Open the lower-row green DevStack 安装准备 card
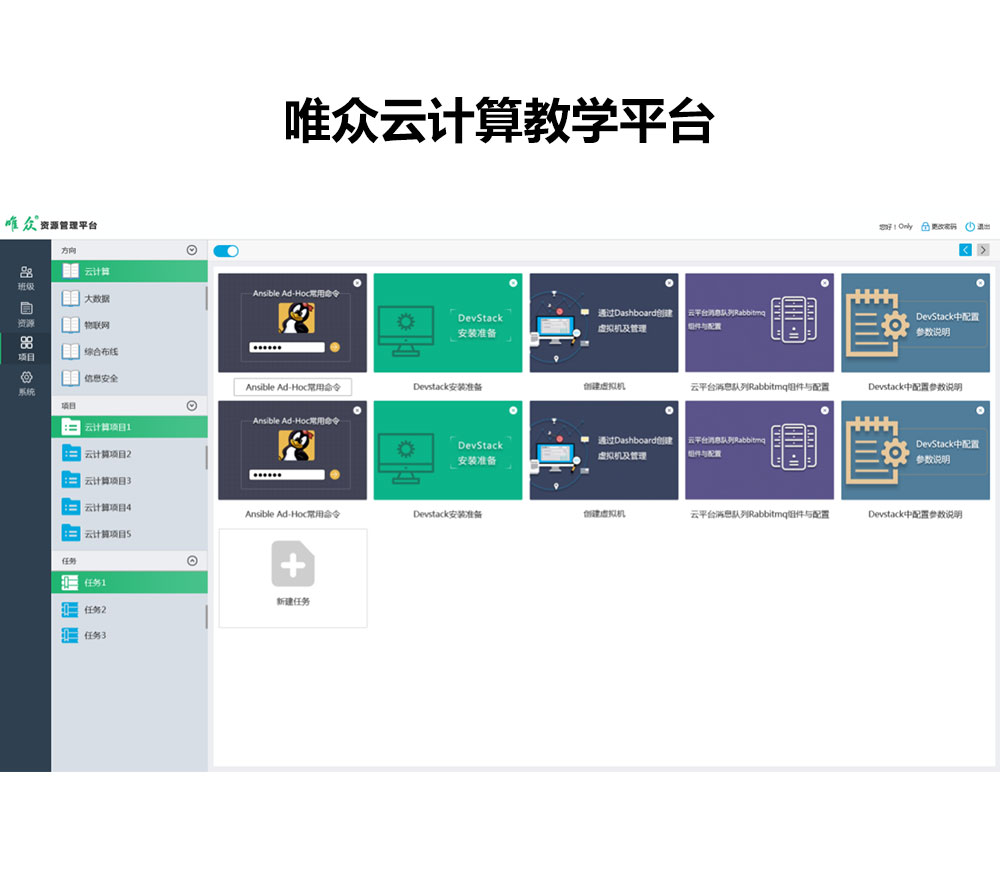This screenshot has height=873, width=1000. click(448, 450)
